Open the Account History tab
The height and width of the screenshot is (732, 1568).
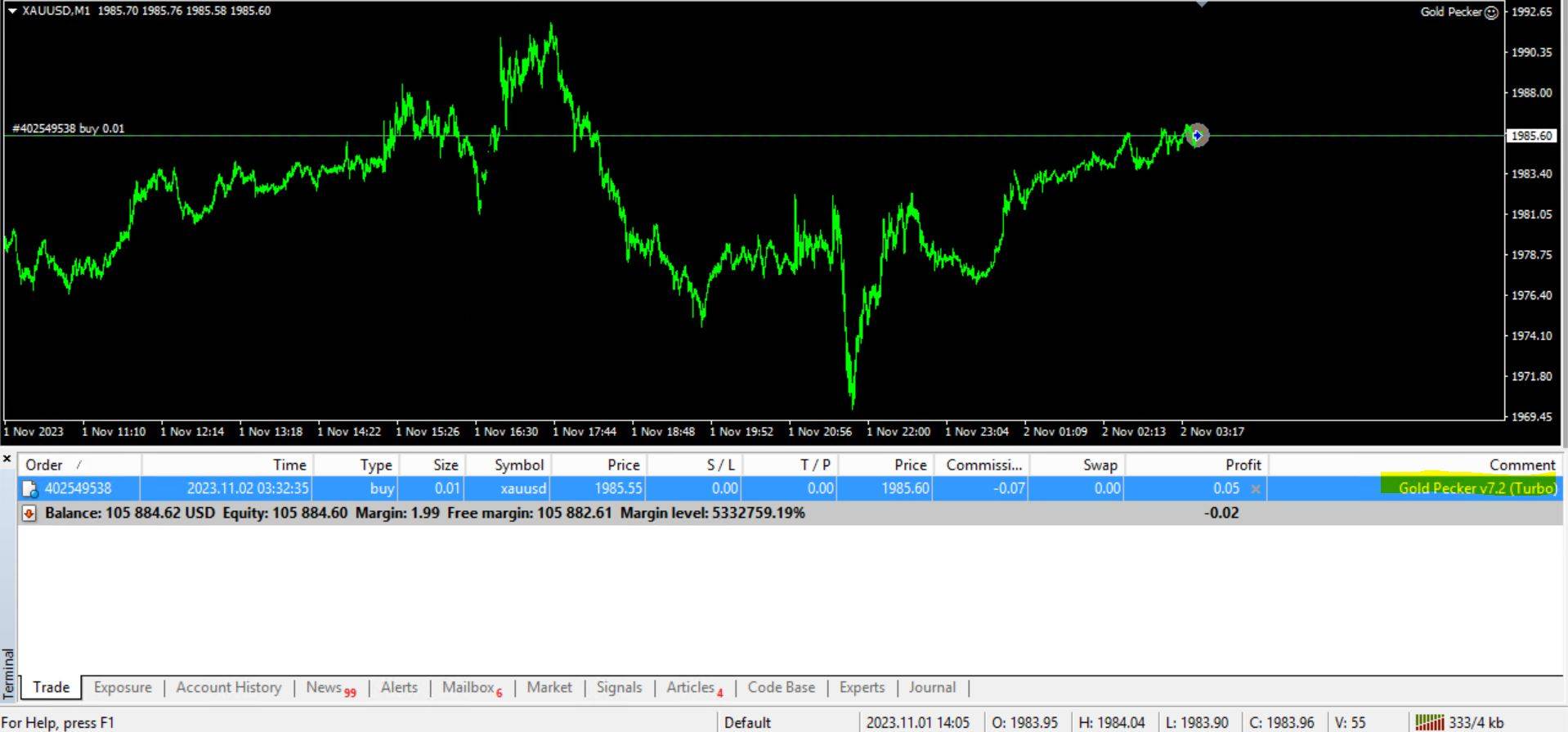[229, 687]
